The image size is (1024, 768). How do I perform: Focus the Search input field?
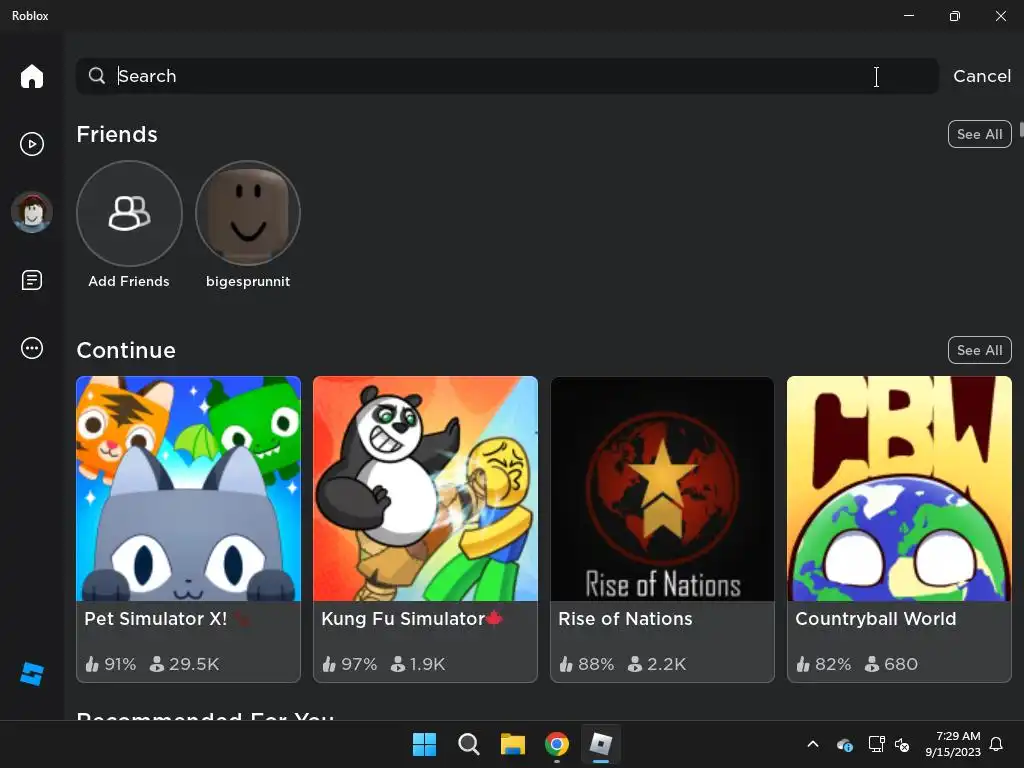point(507,76)
